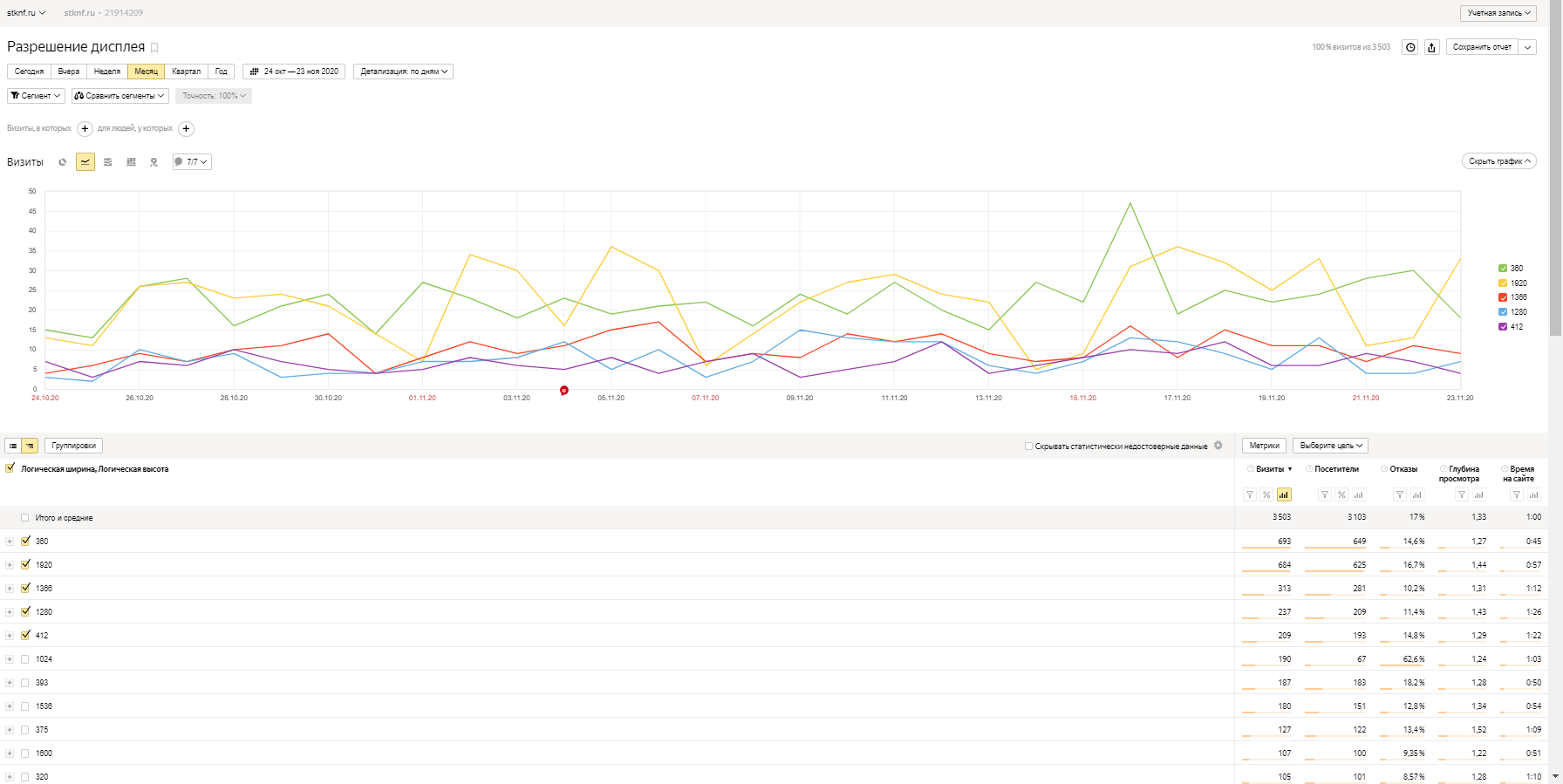Switch to stacked area chart icon
Viewport: 1563px width, 784px height.
(108, 162)
